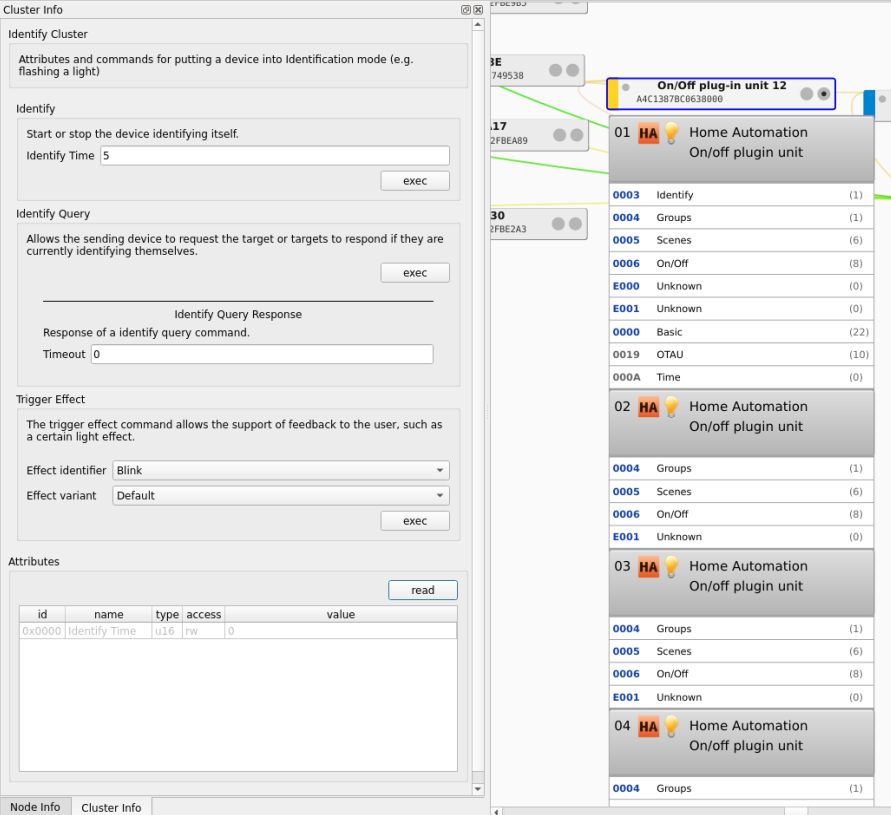This screenshot has width=891, height=815.
Task: Click the horizontal scrollbar left arrow
Action: (x=496, y=811)
